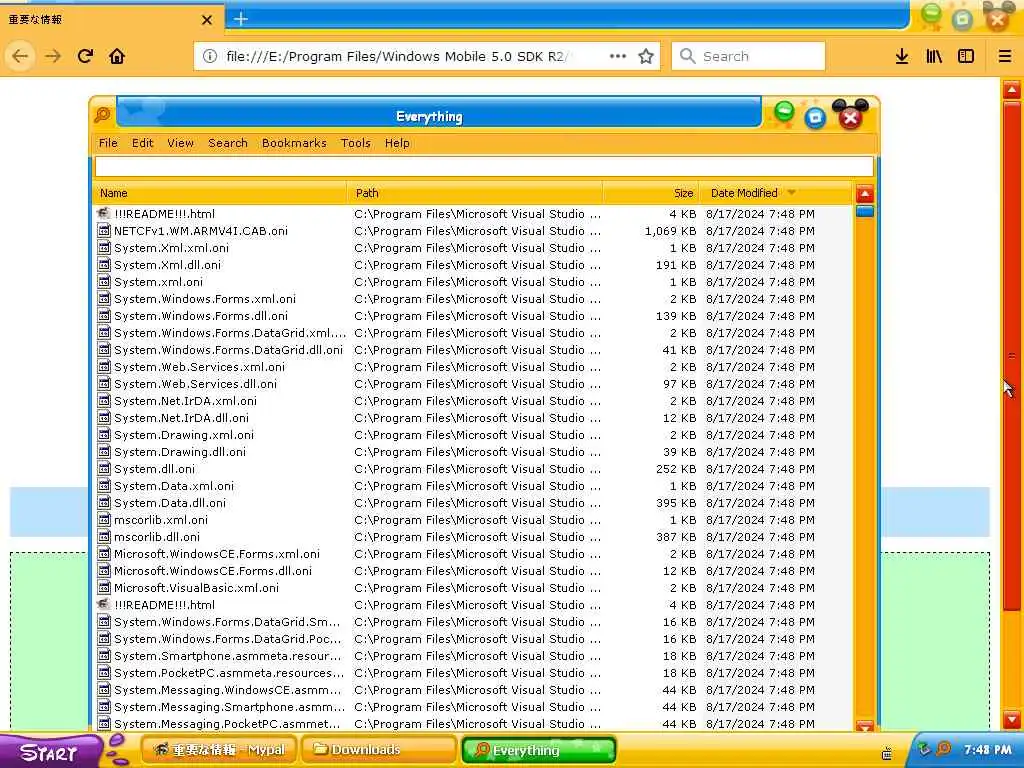Open the Start button
1024x768 pixels.
[x=50, y=752]
